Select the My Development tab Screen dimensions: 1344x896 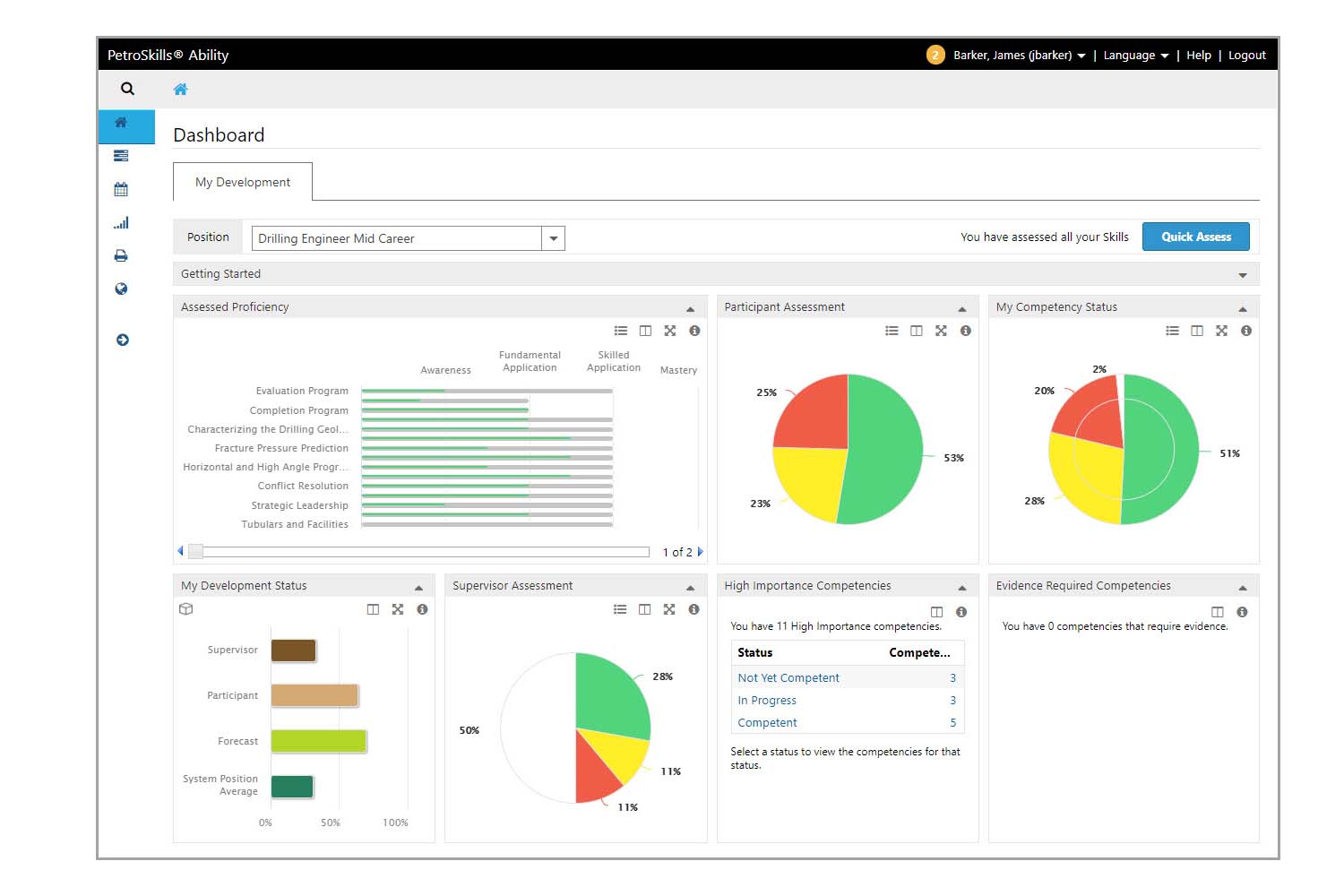coord(243,182)
